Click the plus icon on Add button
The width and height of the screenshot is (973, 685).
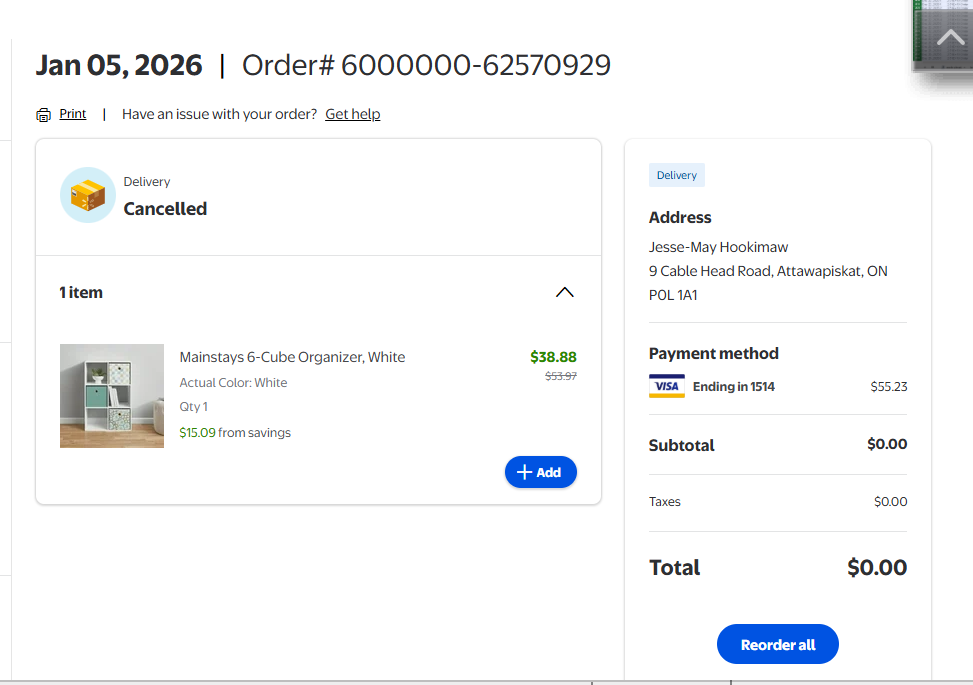[x=524, y=472]
